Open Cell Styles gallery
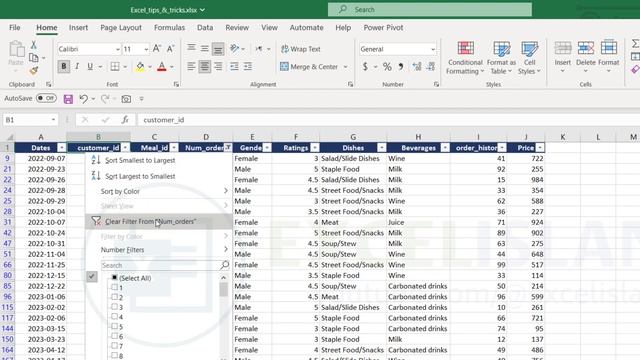The width and height of the screenshot is (640, 360). [529, 58]
